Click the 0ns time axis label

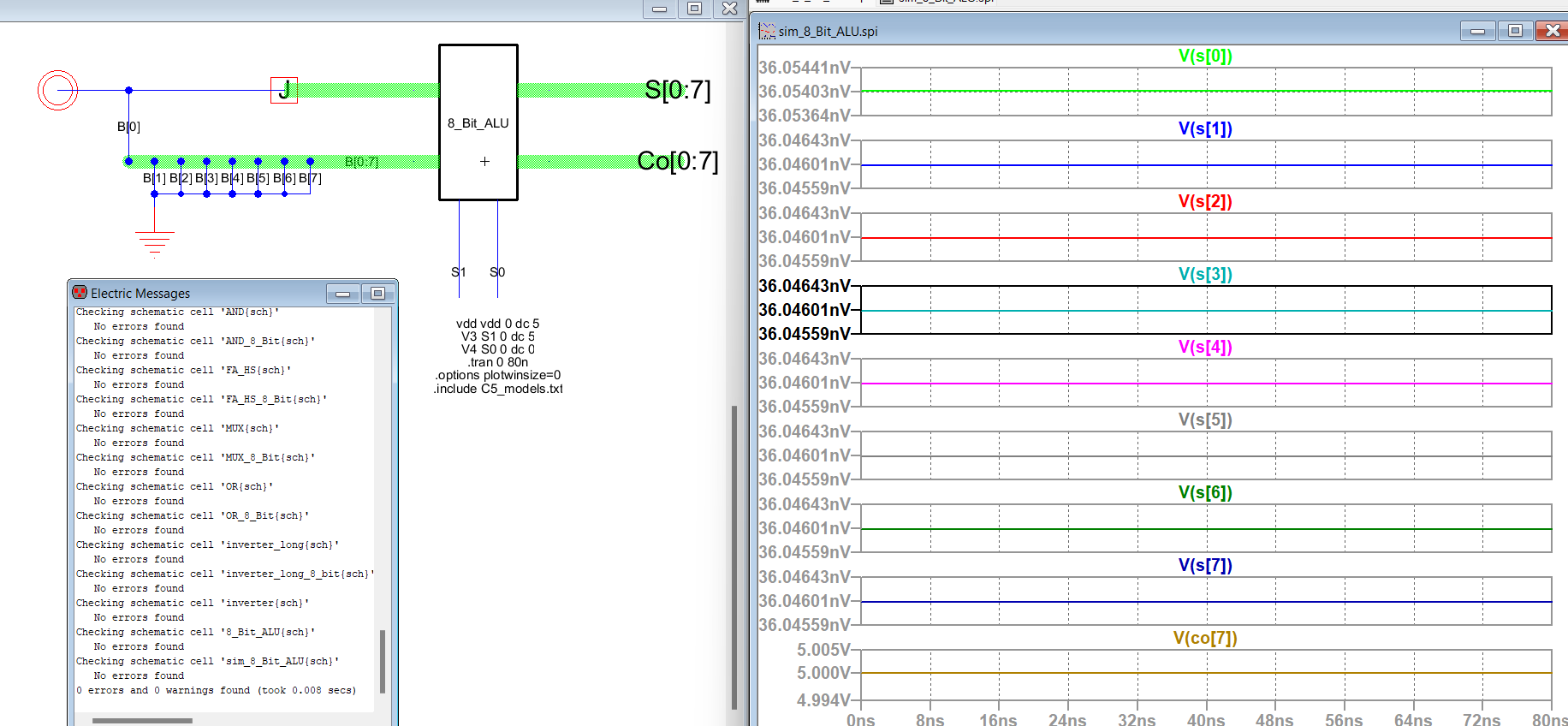click(861, 719)
